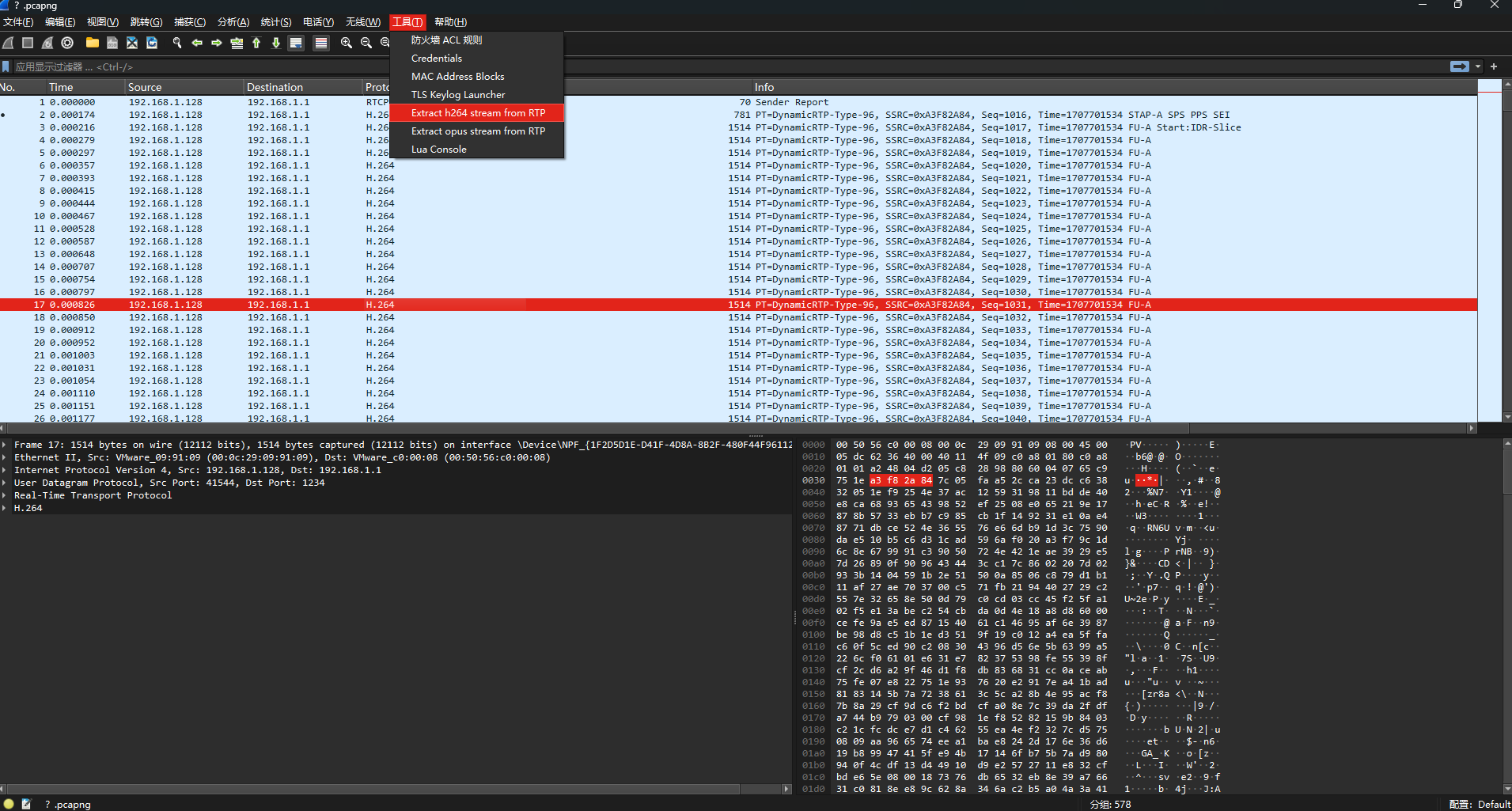Stop the running capture
1512x811 pixels.
point(28,43)
